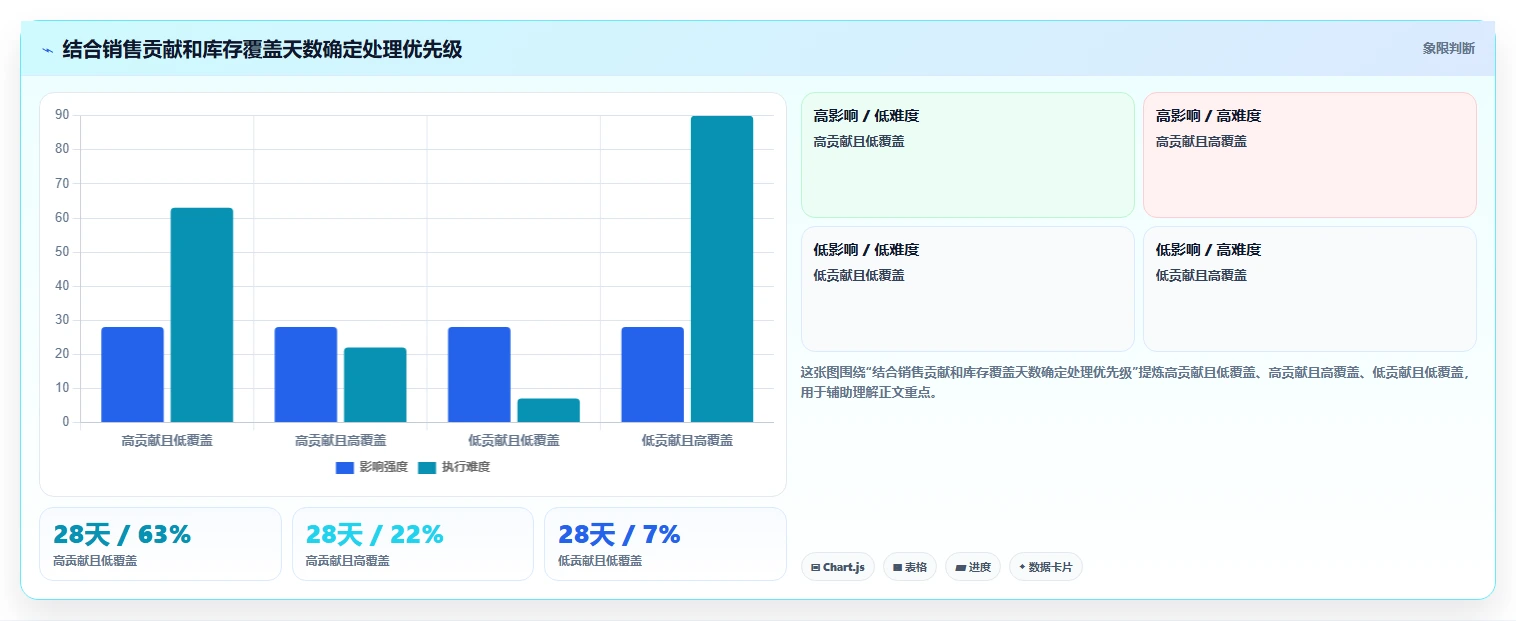Click the x-axis label 低贡献且低覆盖
Viewport: 1516px width, 621px height.
[514, 440]
